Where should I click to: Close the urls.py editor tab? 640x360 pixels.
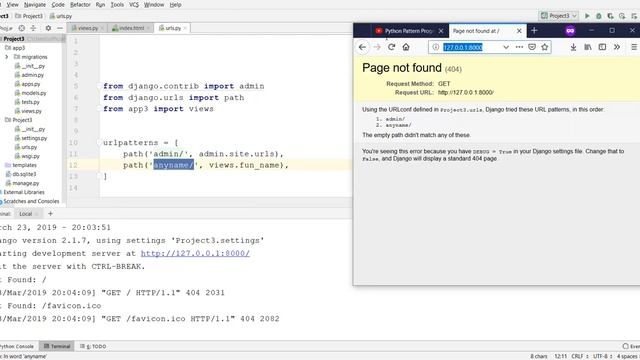click(x=185, y=28)
